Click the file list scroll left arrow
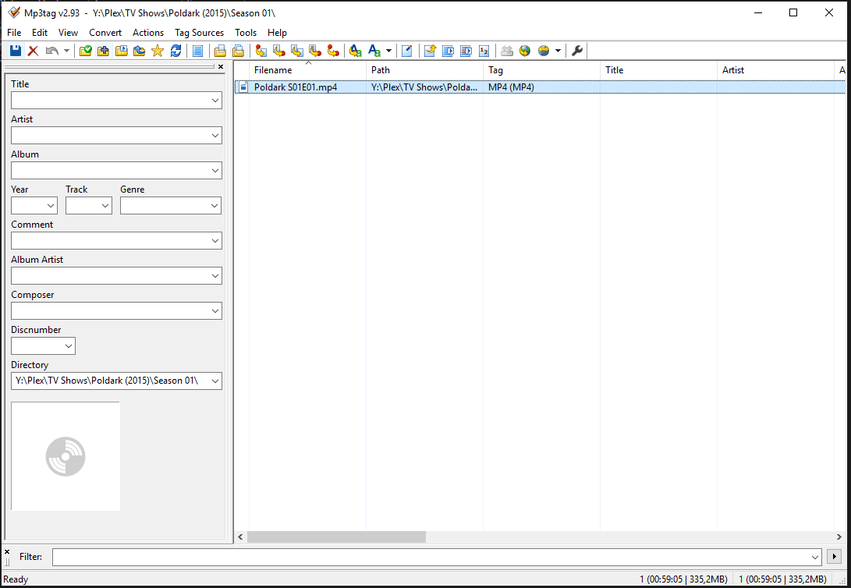 coord(241,537)
